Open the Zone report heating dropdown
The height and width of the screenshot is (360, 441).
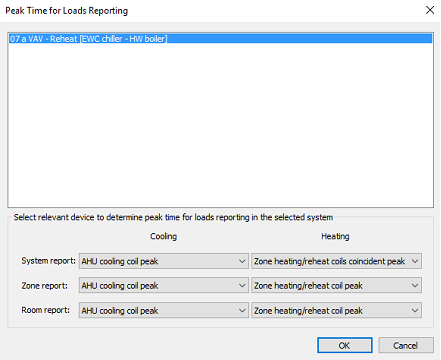[336, 286]
